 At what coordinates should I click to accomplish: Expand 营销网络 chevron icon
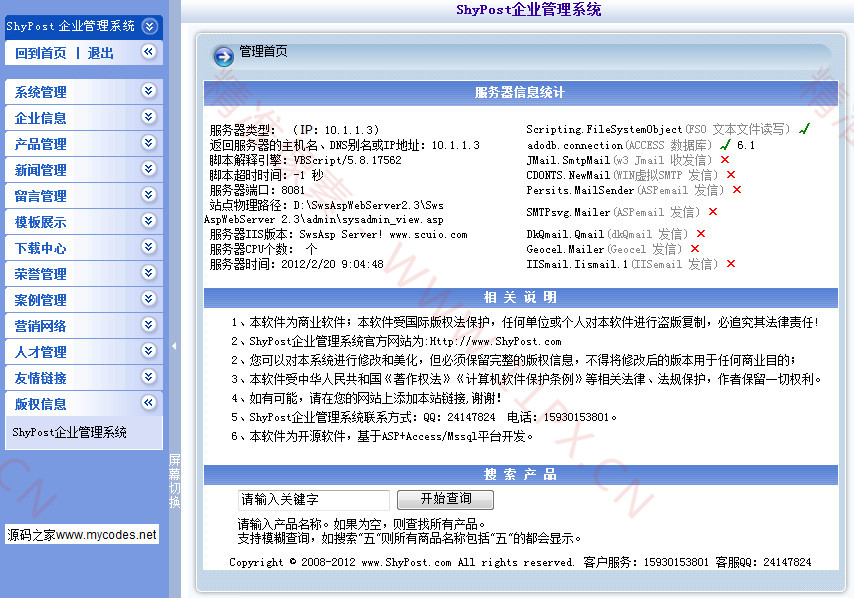(x=149, y=325)
